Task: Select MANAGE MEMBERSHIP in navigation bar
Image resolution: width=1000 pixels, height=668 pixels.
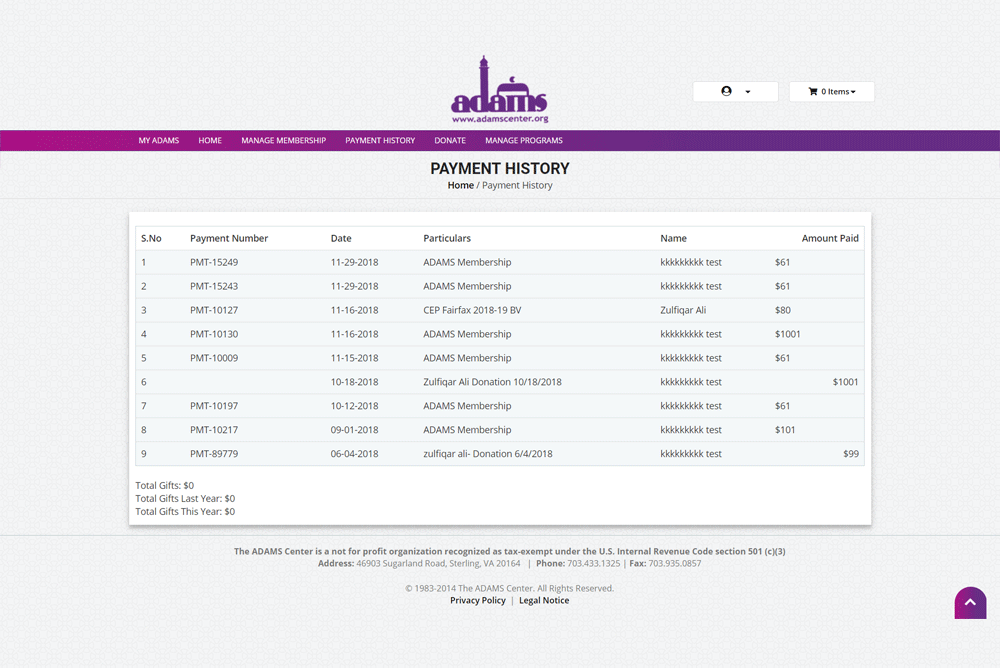Action: click(283, 140)
